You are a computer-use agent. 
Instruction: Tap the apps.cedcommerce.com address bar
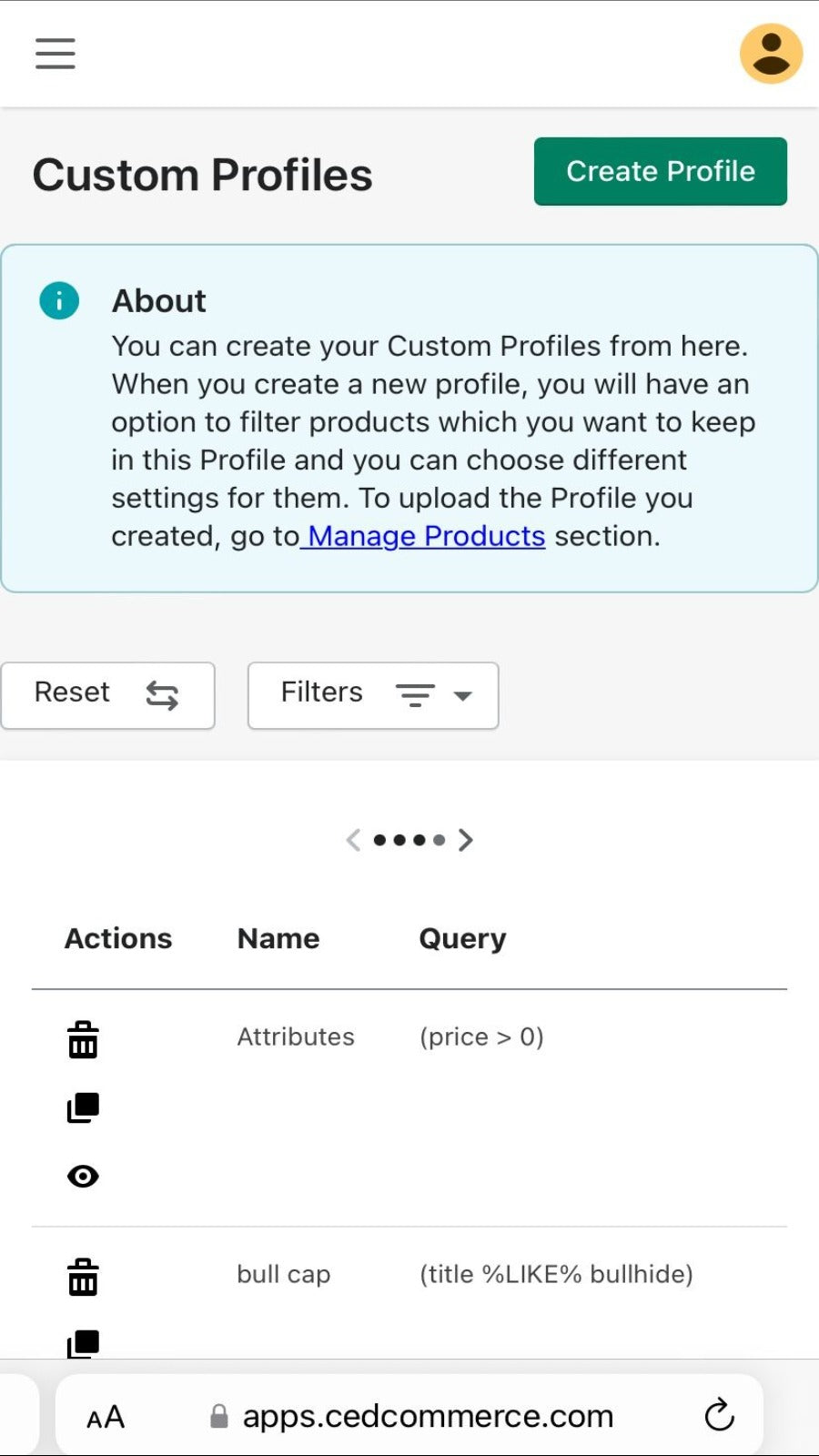point(426,1414)
